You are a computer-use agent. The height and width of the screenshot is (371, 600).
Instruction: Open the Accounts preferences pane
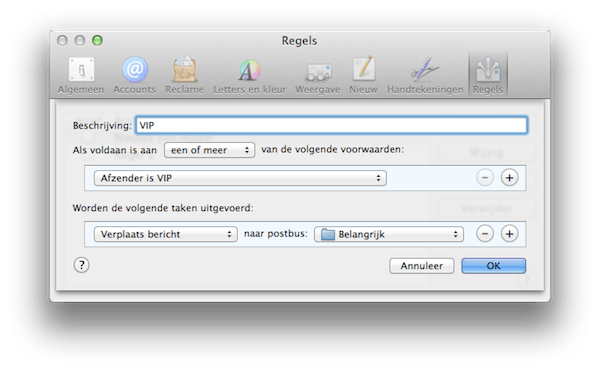pos(134,75)
